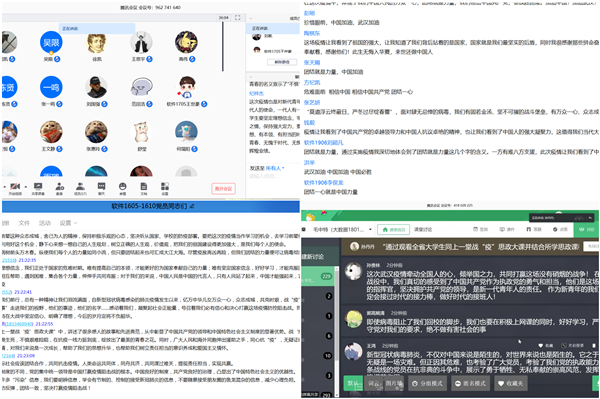
Task: Collapse members panel chevron in meeting sidebar
Action: [x=251, y=18]
